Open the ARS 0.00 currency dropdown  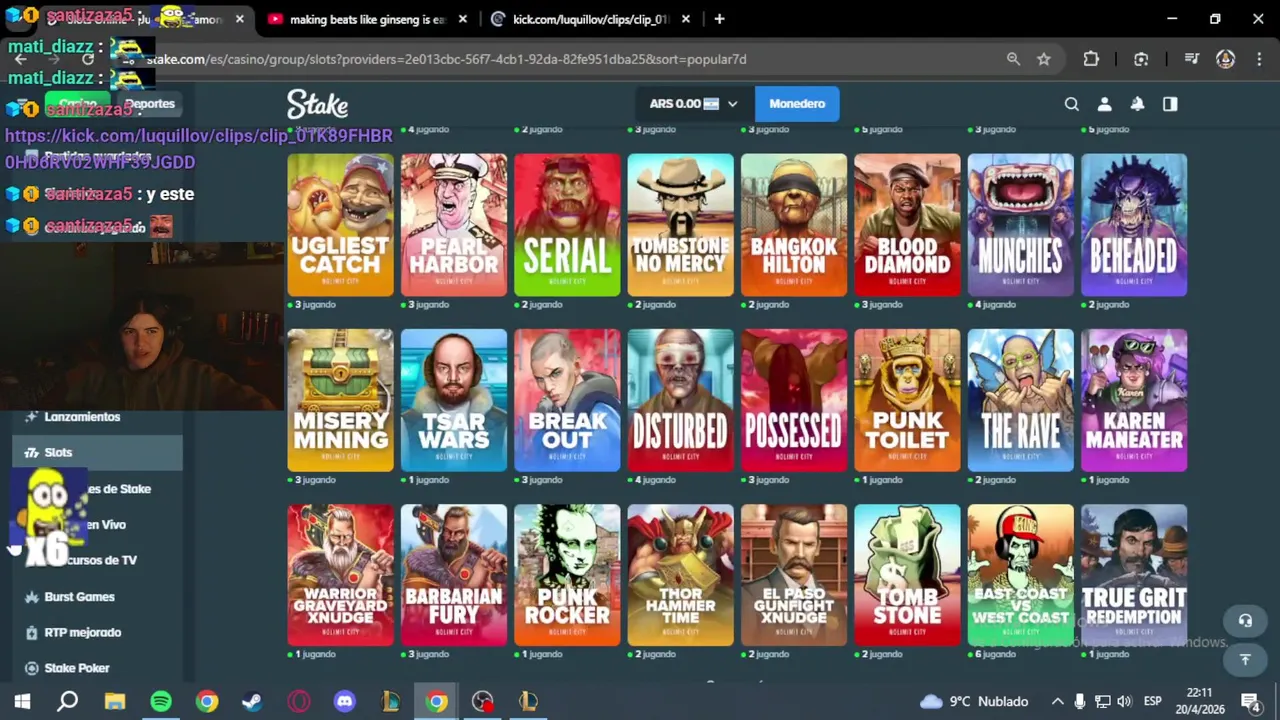(x=693, y=104)
